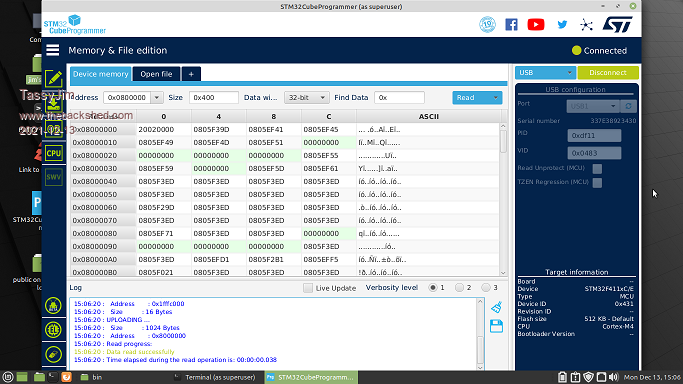This screenshot has width=683, height=384.
Task: Open the USB connection type dropdown
Action: click(x=545, y=73)
